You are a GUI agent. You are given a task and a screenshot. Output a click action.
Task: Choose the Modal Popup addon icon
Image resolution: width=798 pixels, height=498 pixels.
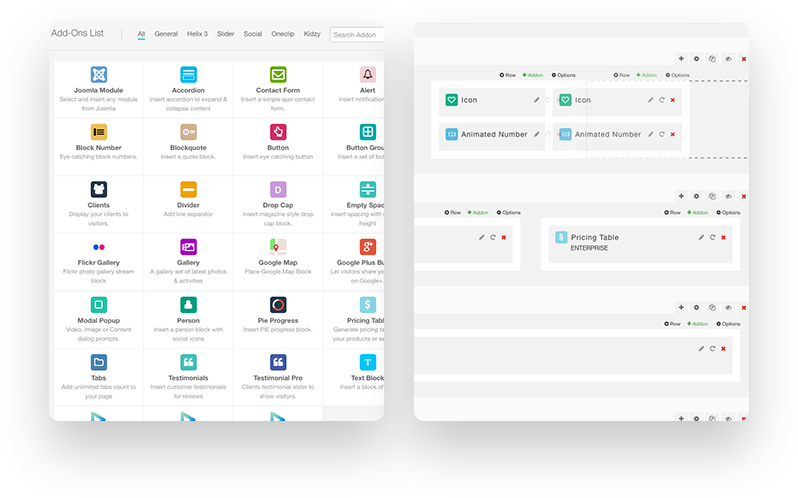tap(99, 305)
